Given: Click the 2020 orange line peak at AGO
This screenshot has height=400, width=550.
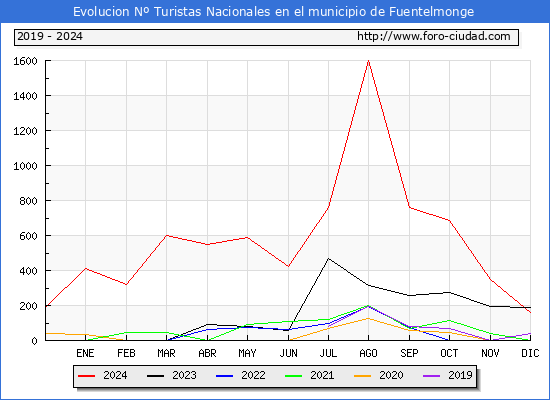Looking at the screenshot, I should 368,318.
